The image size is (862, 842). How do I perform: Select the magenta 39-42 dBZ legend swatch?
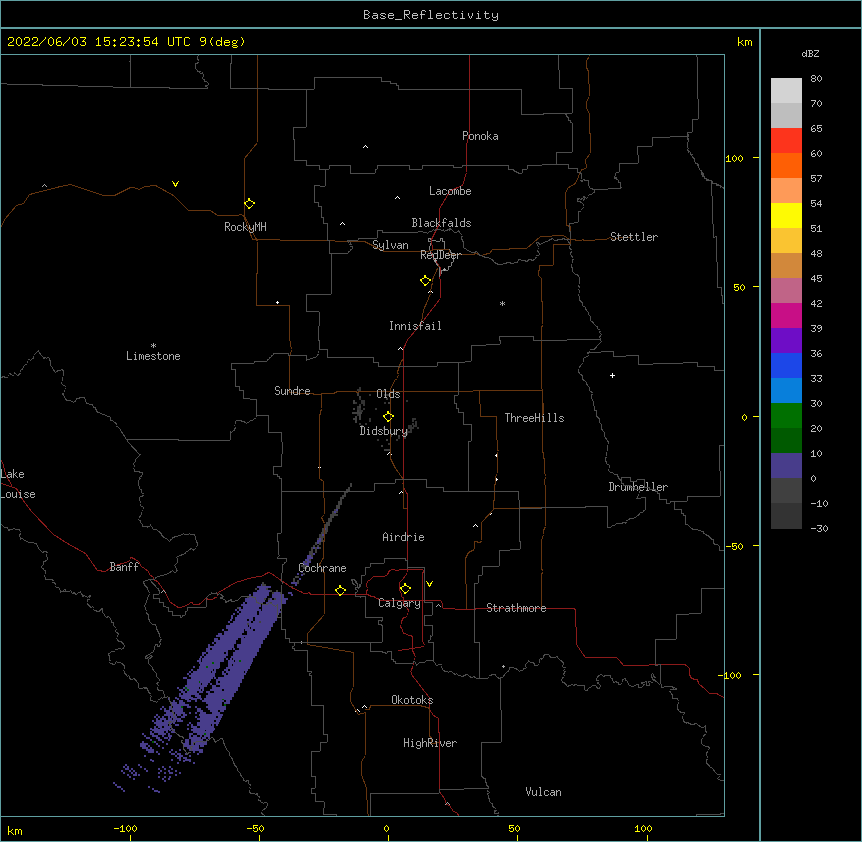tap(786, 315)
